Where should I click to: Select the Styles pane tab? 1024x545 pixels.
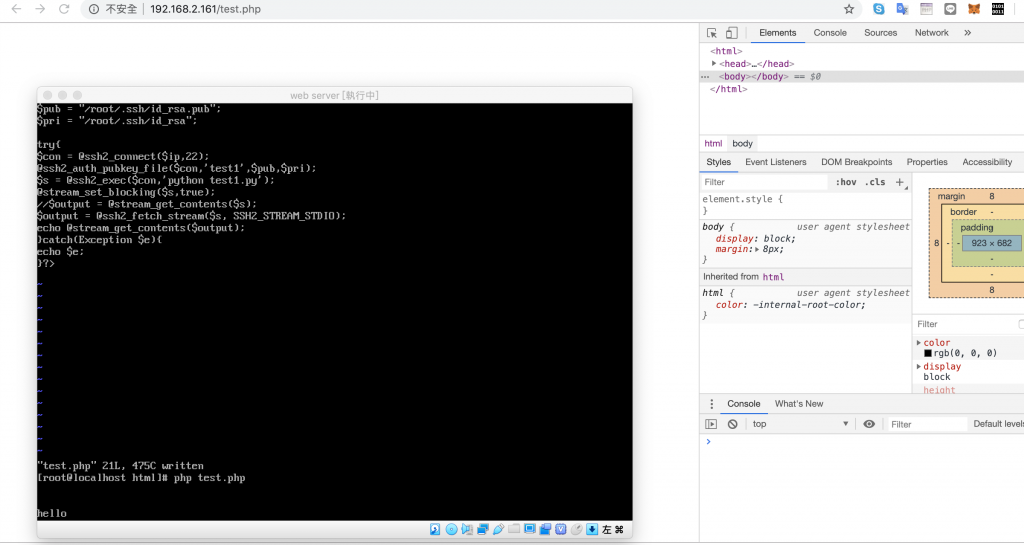[718, 162]
